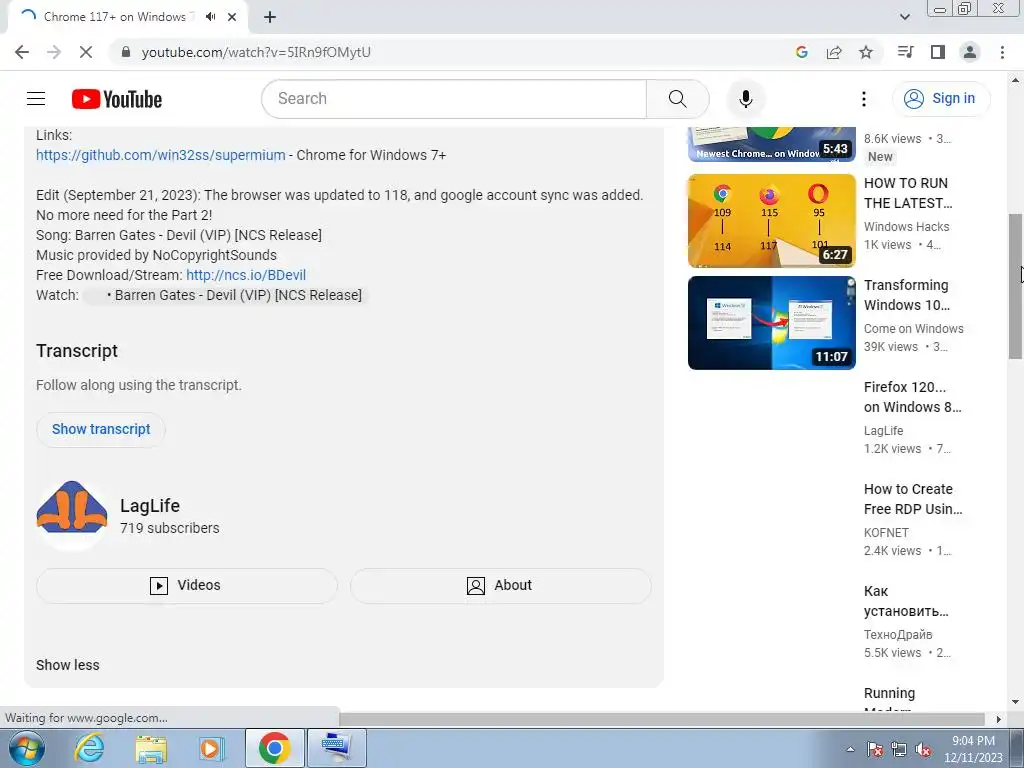Open the 6:27 browser versions thumbnail
Screen dimensions: 1024x768
[771, 221]
